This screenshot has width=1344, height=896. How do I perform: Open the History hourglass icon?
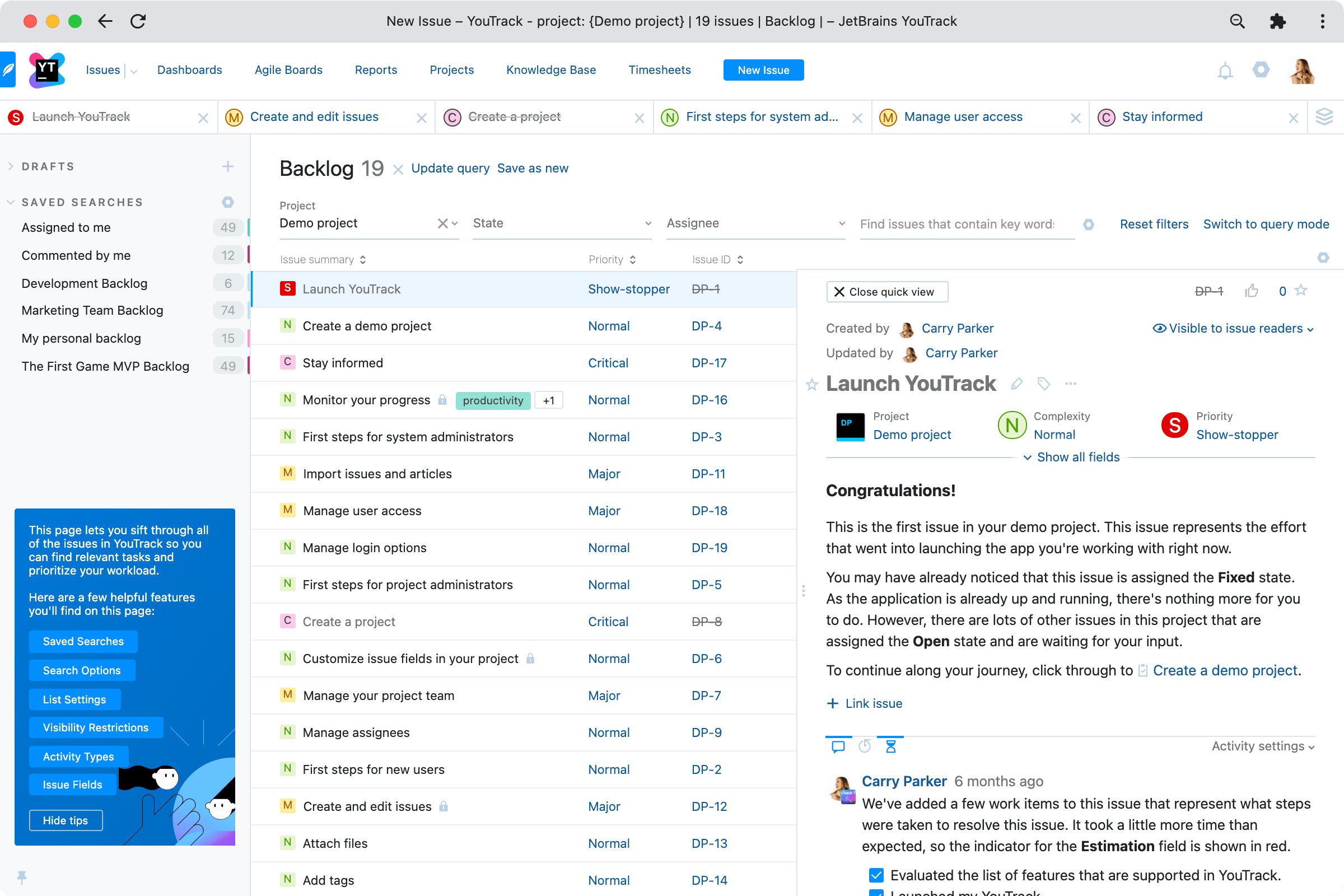tap(891, 746)
